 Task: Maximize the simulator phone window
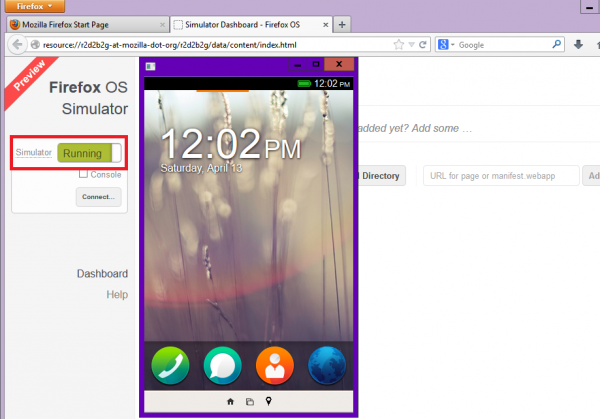click(316, 64)
